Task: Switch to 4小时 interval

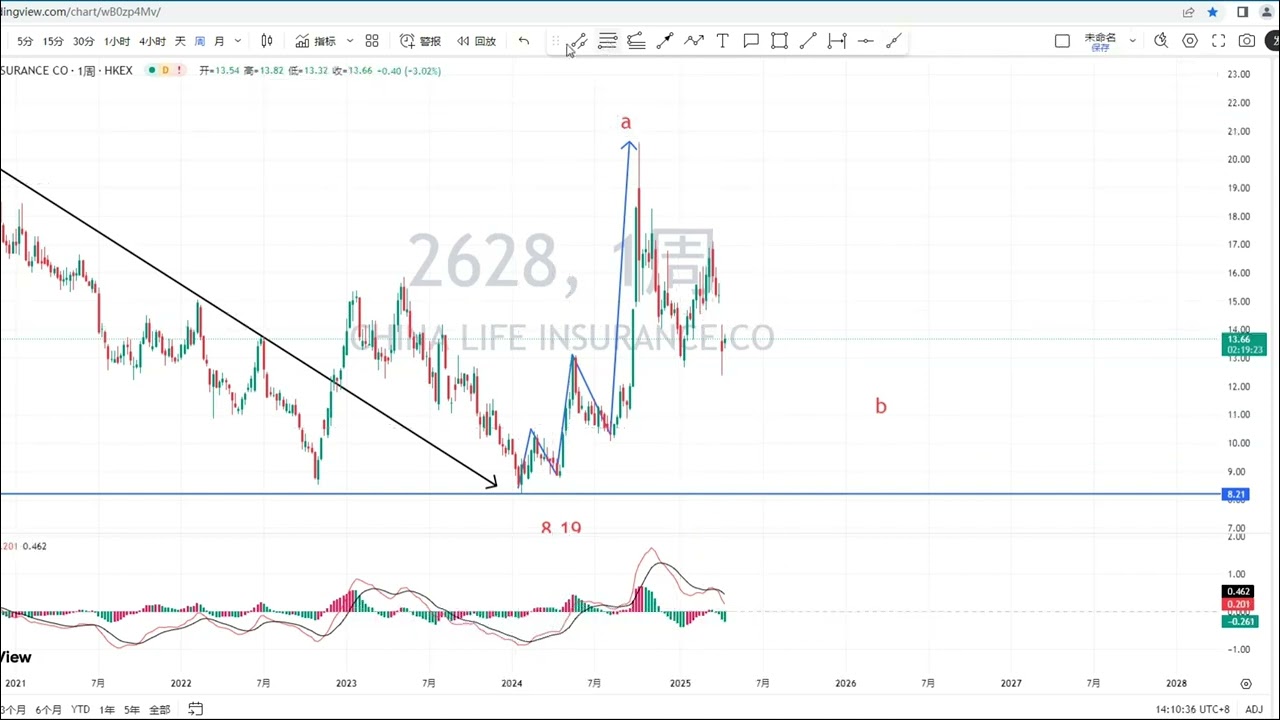Action: 152,41
